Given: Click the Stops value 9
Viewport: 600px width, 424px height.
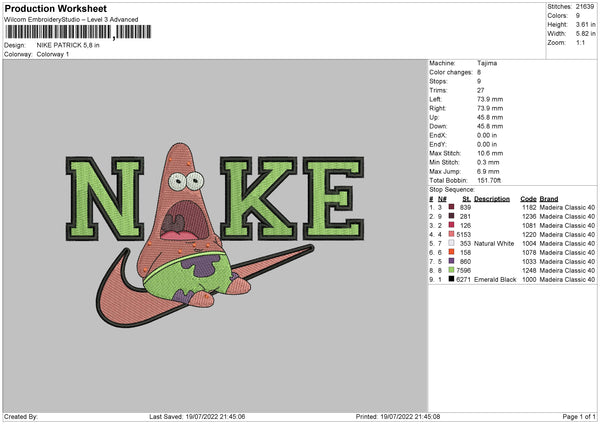Looking at the screenshot, I should pyautogui.click(x=479, y=81).
